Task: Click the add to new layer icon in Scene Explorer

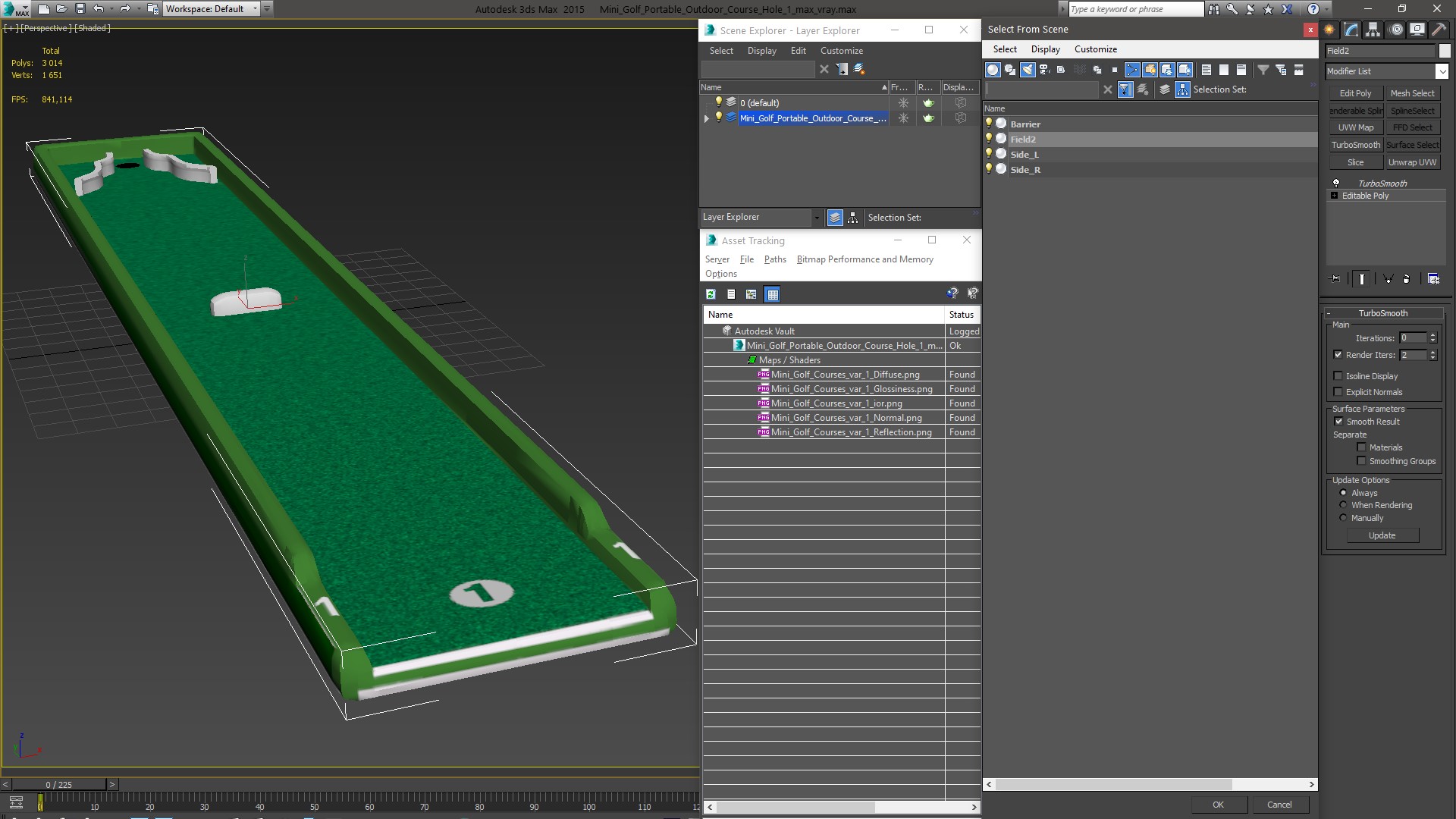Action: click(x=842, y=69)
